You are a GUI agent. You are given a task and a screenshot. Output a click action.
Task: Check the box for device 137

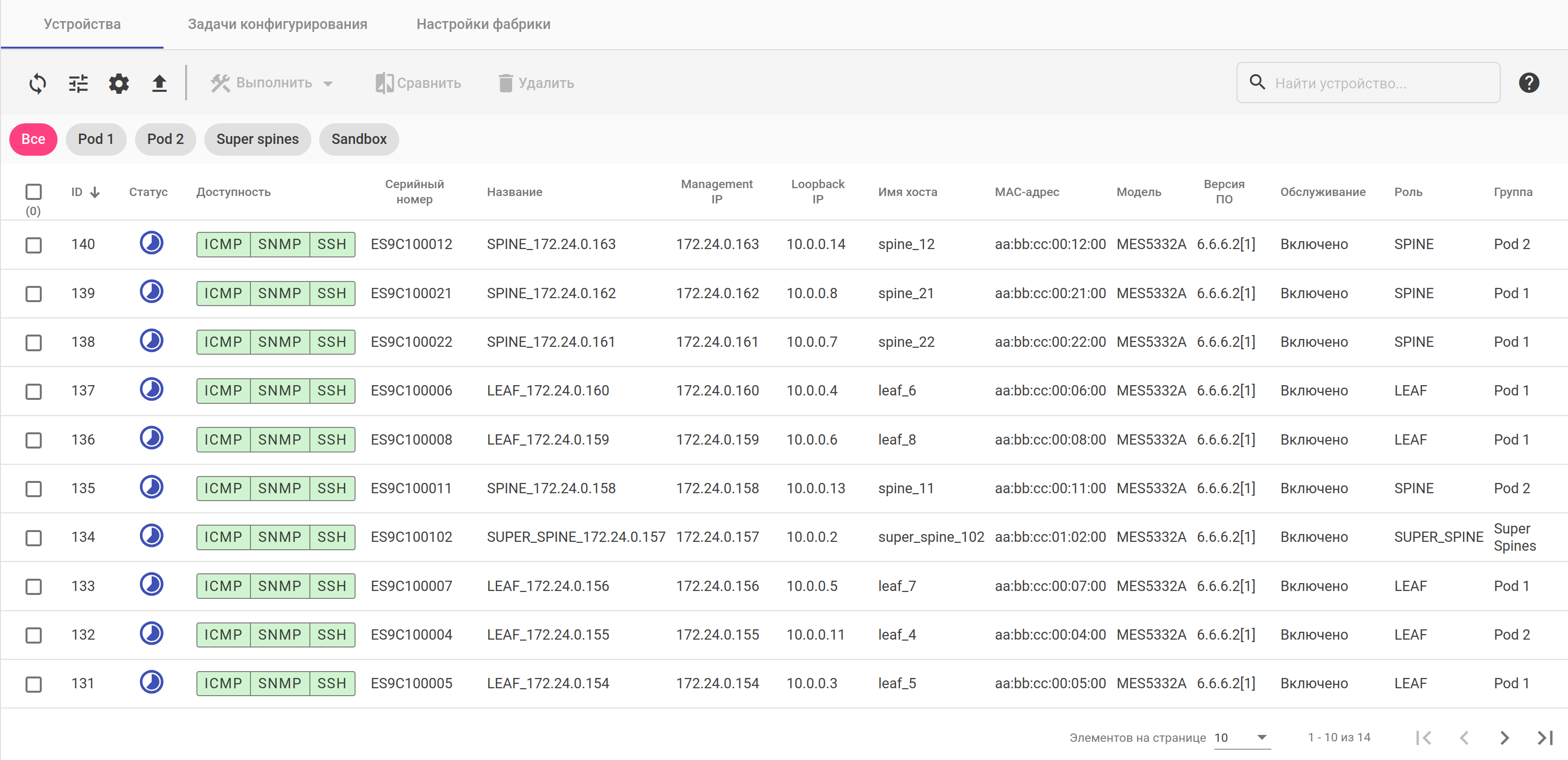tap(33, 391)
